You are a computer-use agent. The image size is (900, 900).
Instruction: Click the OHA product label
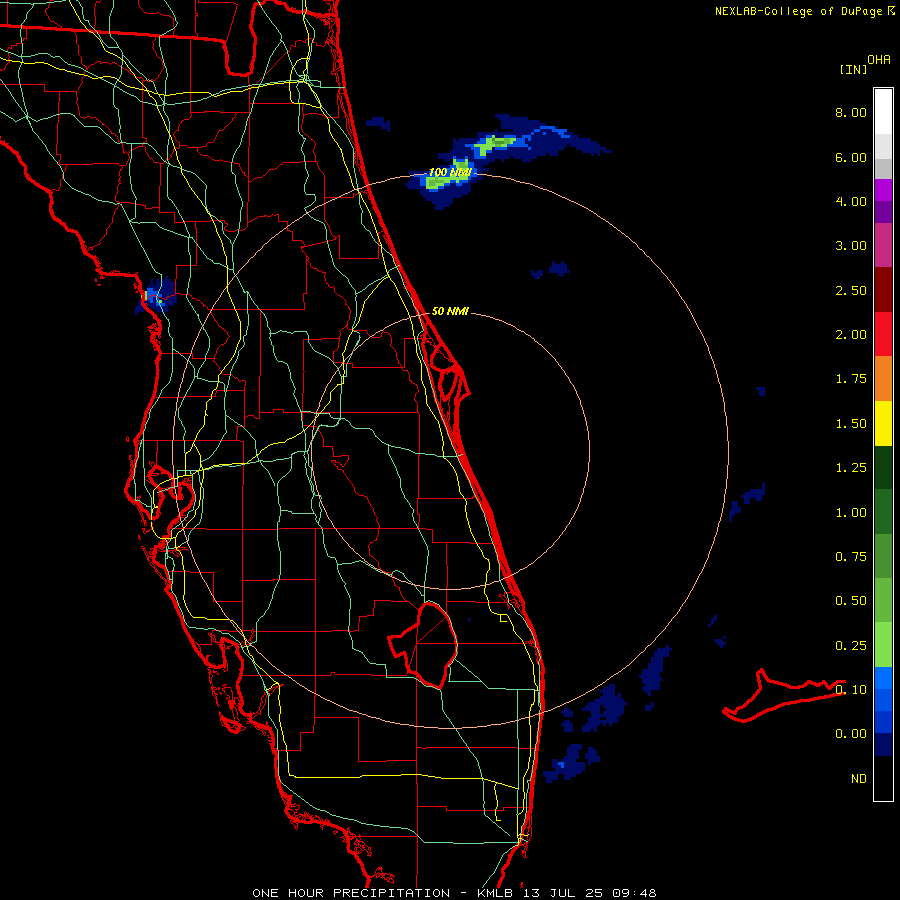tap(879, 60)
